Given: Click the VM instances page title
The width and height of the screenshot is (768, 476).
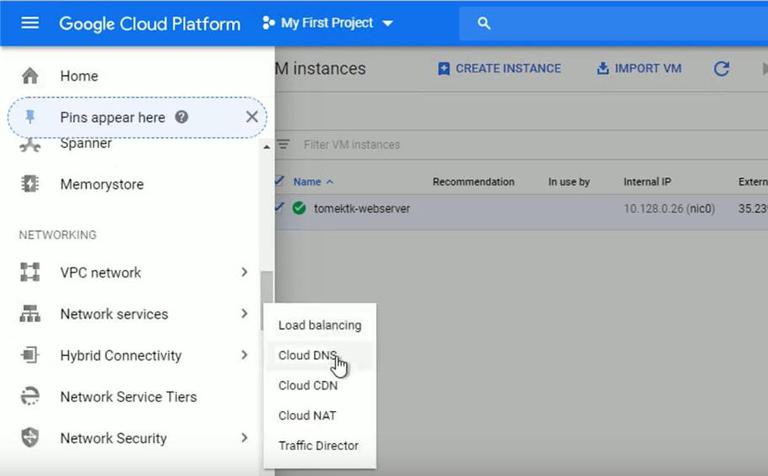Looking at the screenshot, I should [x=320, y=69].
